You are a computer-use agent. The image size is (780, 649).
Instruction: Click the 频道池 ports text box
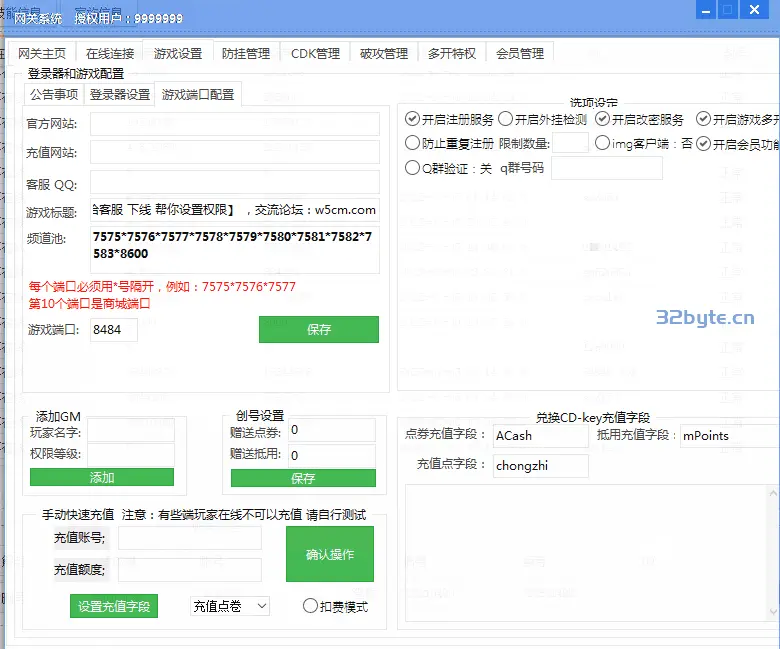(235, 250)
